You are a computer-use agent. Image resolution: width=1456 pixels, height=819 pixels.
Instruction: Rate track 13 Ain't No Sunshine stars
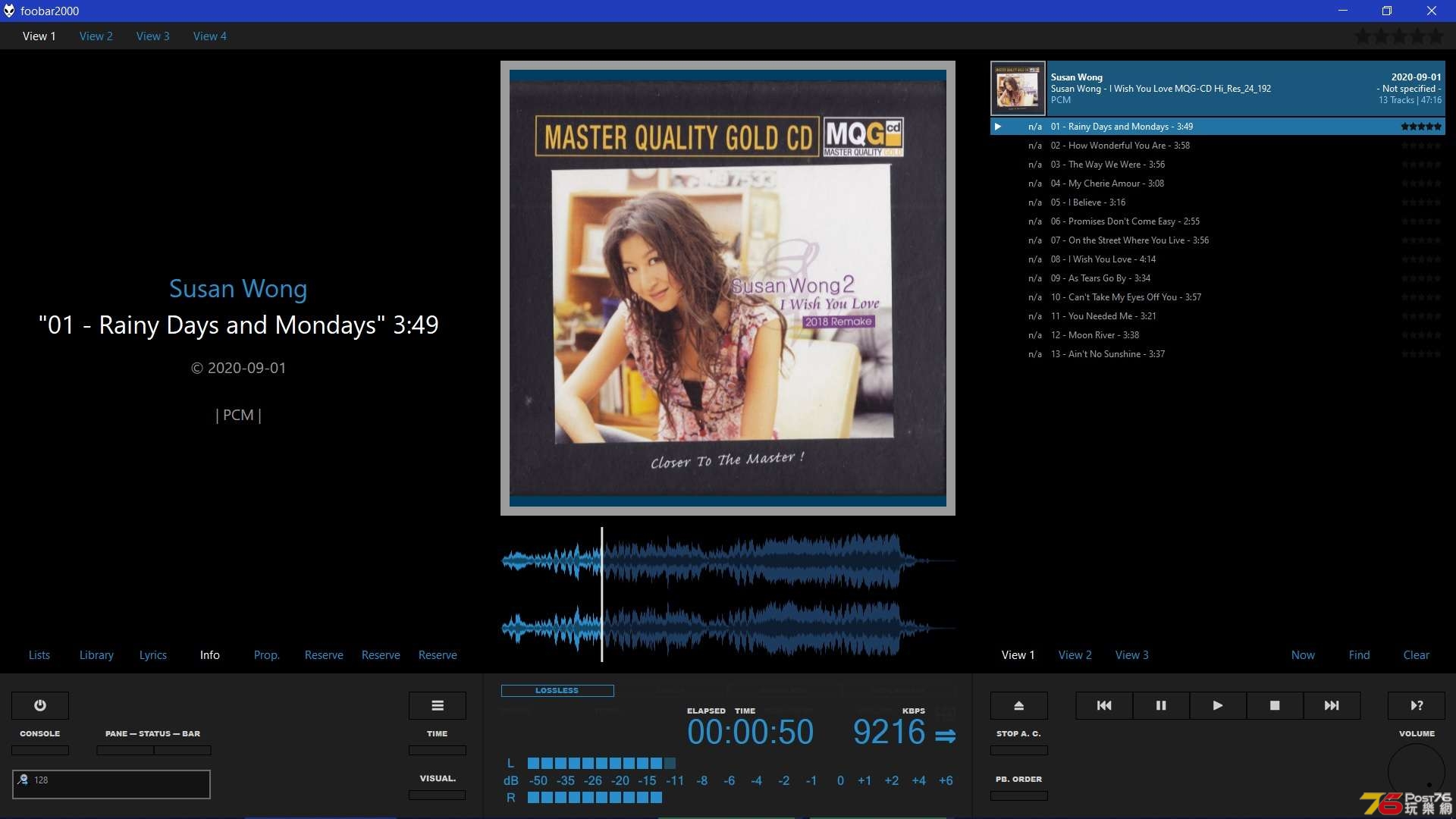1421,354
